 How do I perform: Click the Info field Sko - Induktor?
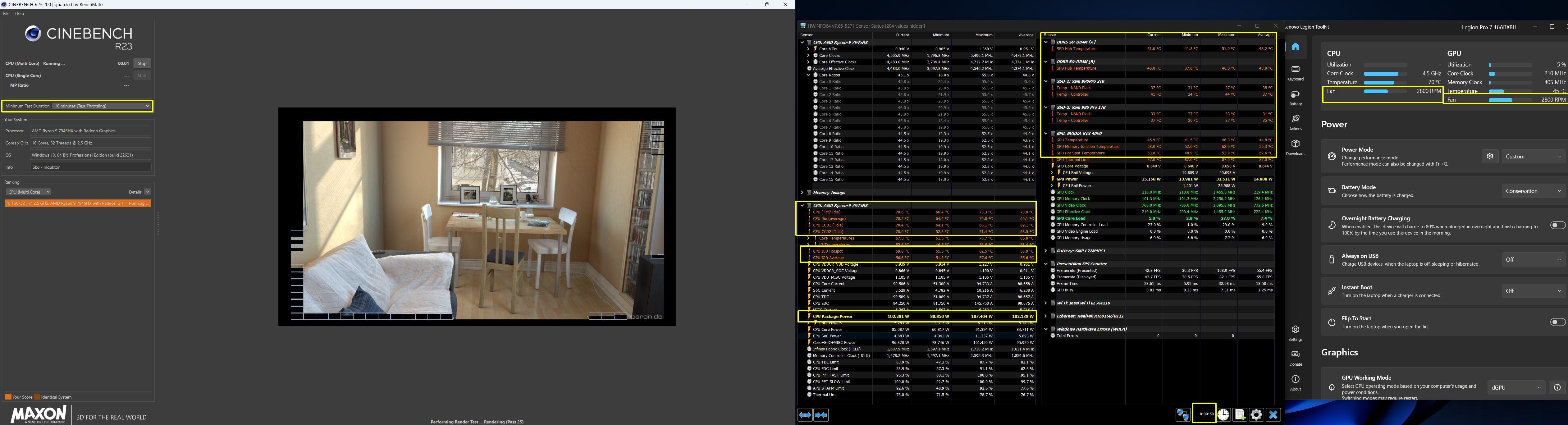click(91, 167)
